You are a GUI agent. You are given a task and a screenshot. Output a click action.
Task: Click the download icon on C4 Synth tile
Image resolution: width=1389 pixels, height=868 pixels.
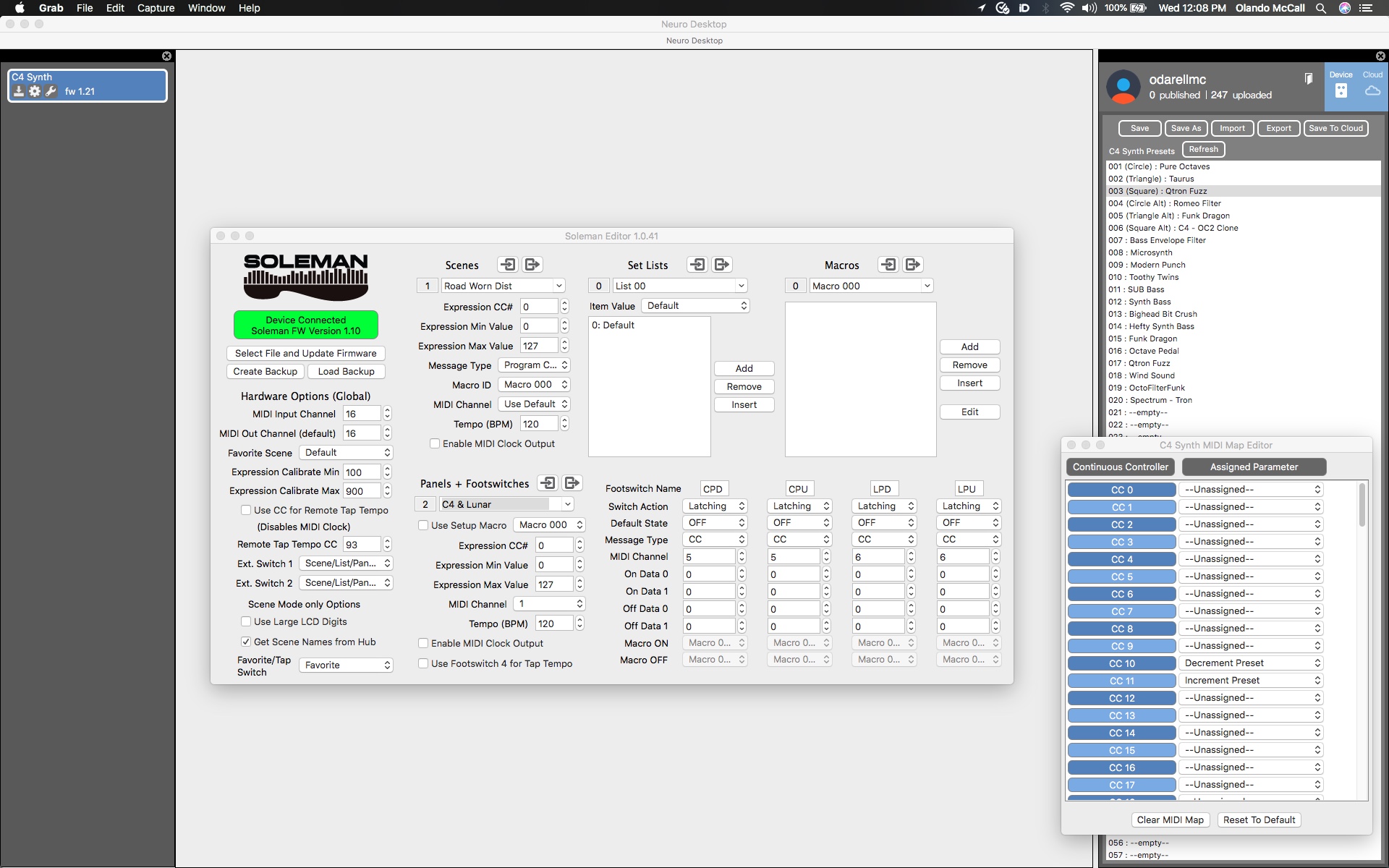pyautogui.click(x=19, y=91)
